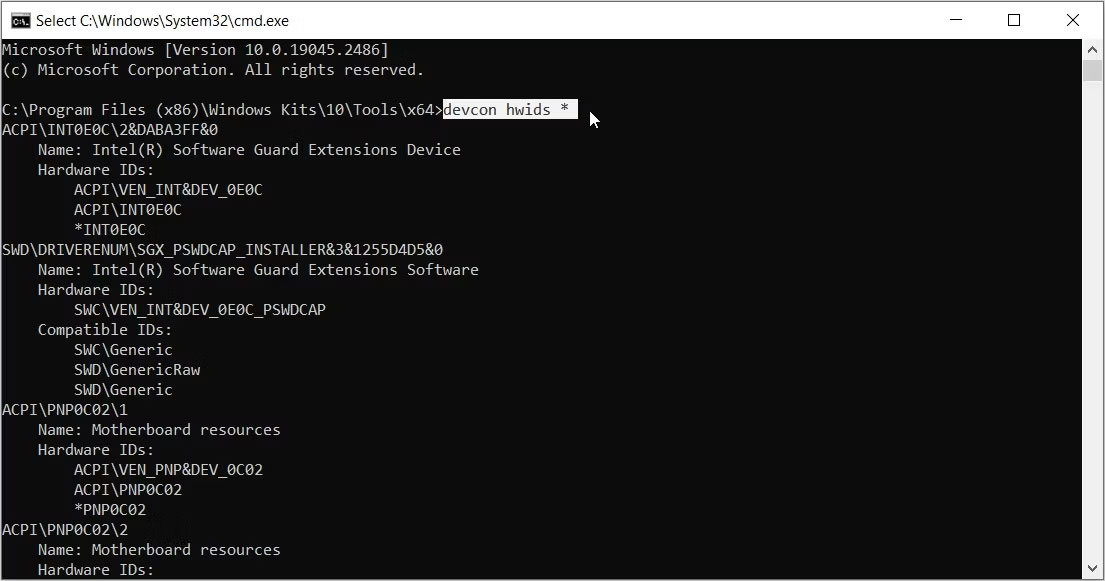1105x581 pixels.
Task: Click the Windows Kits x64 path prompt
Action: click(220, 109)
